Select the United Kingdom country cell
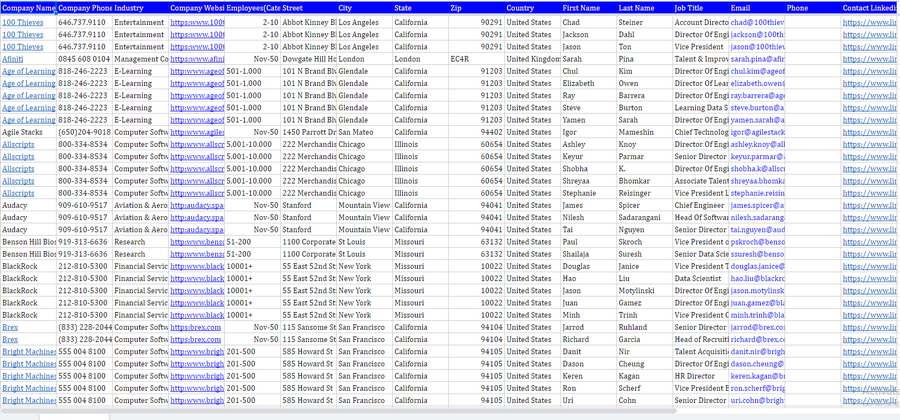This screenshot has width=900, height=420. coord(533,59)
